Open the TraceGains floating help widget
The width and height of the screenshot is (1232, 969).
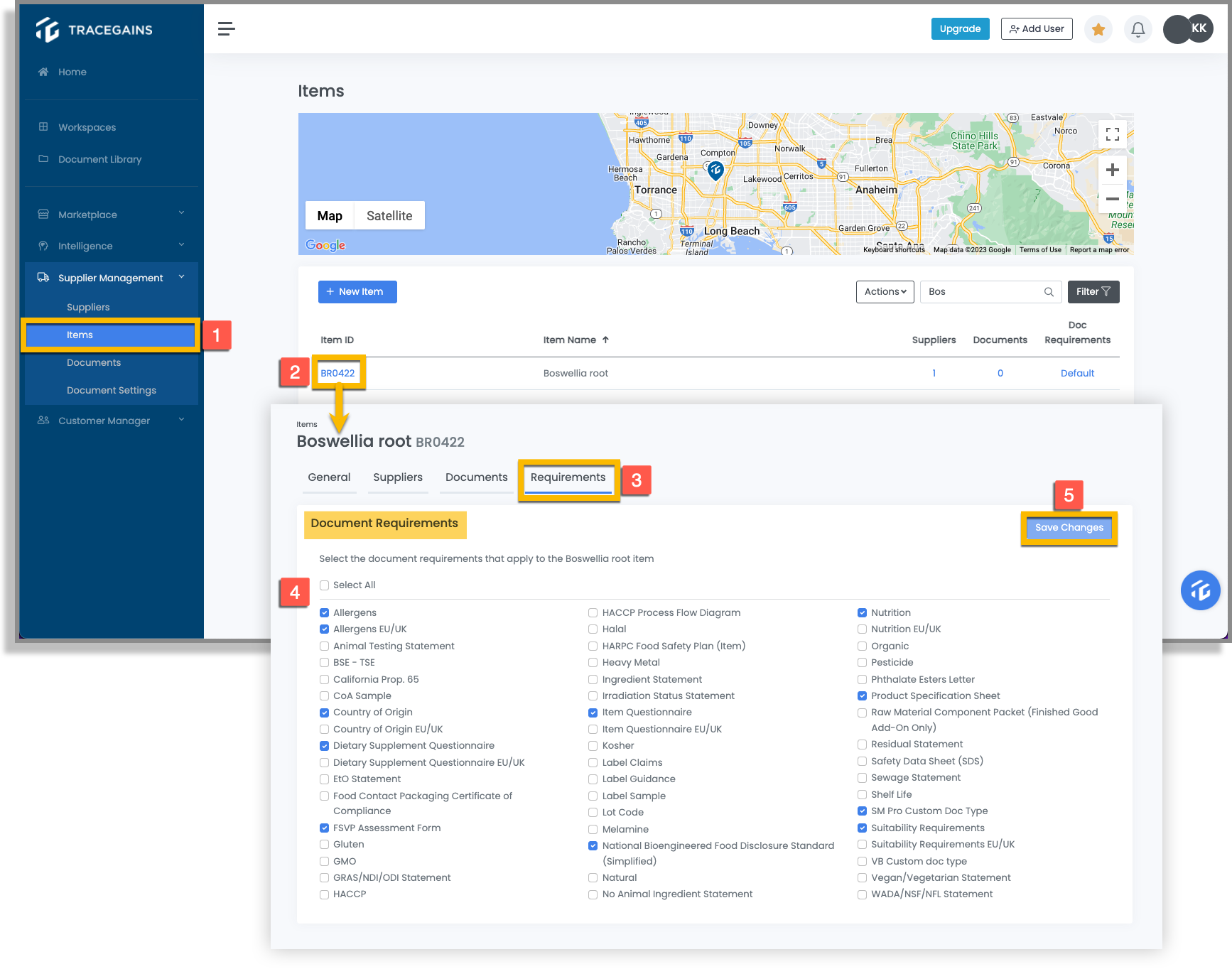1200,590
